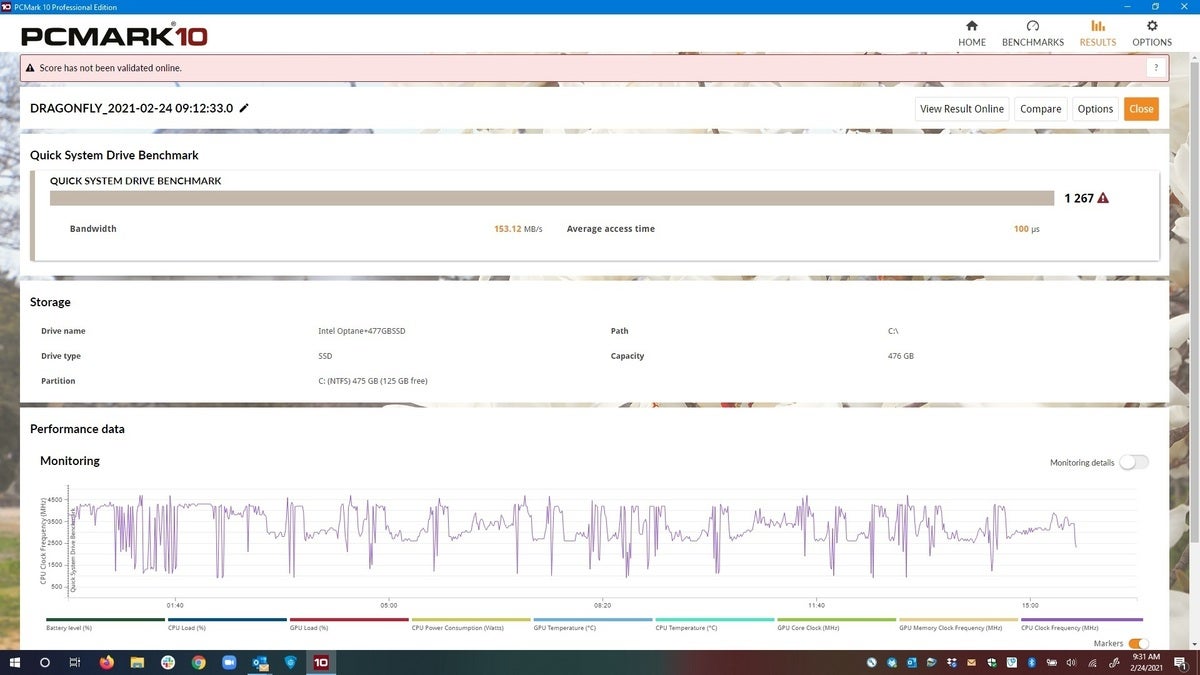The width and height of the screenshot is (1200, 675).
Task: Click the bandwidth value 153.12 MB/s
Action: (x=518, y=229)
